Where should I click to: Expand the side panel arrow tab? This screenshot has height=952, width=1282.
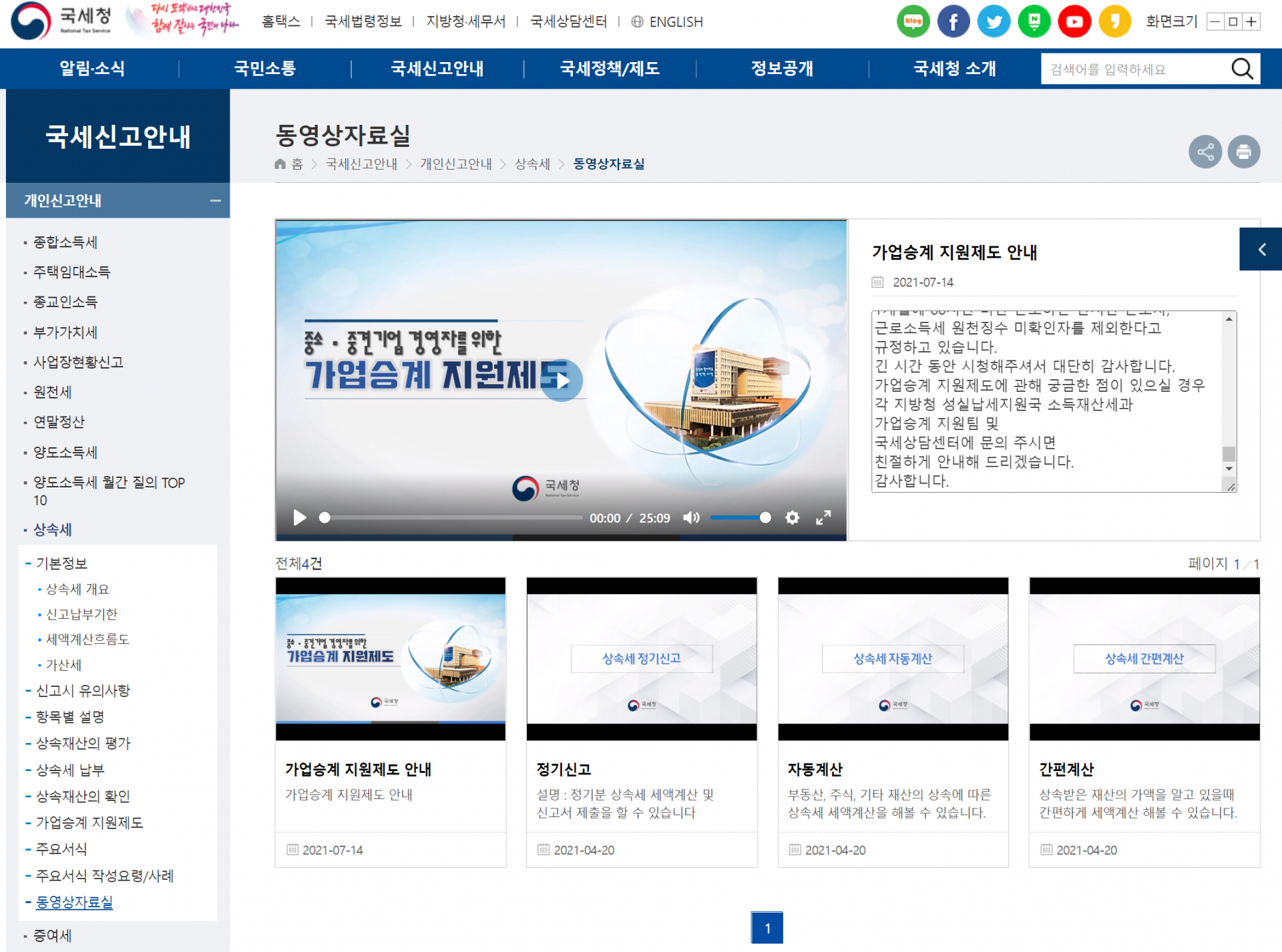[1261, 249]
